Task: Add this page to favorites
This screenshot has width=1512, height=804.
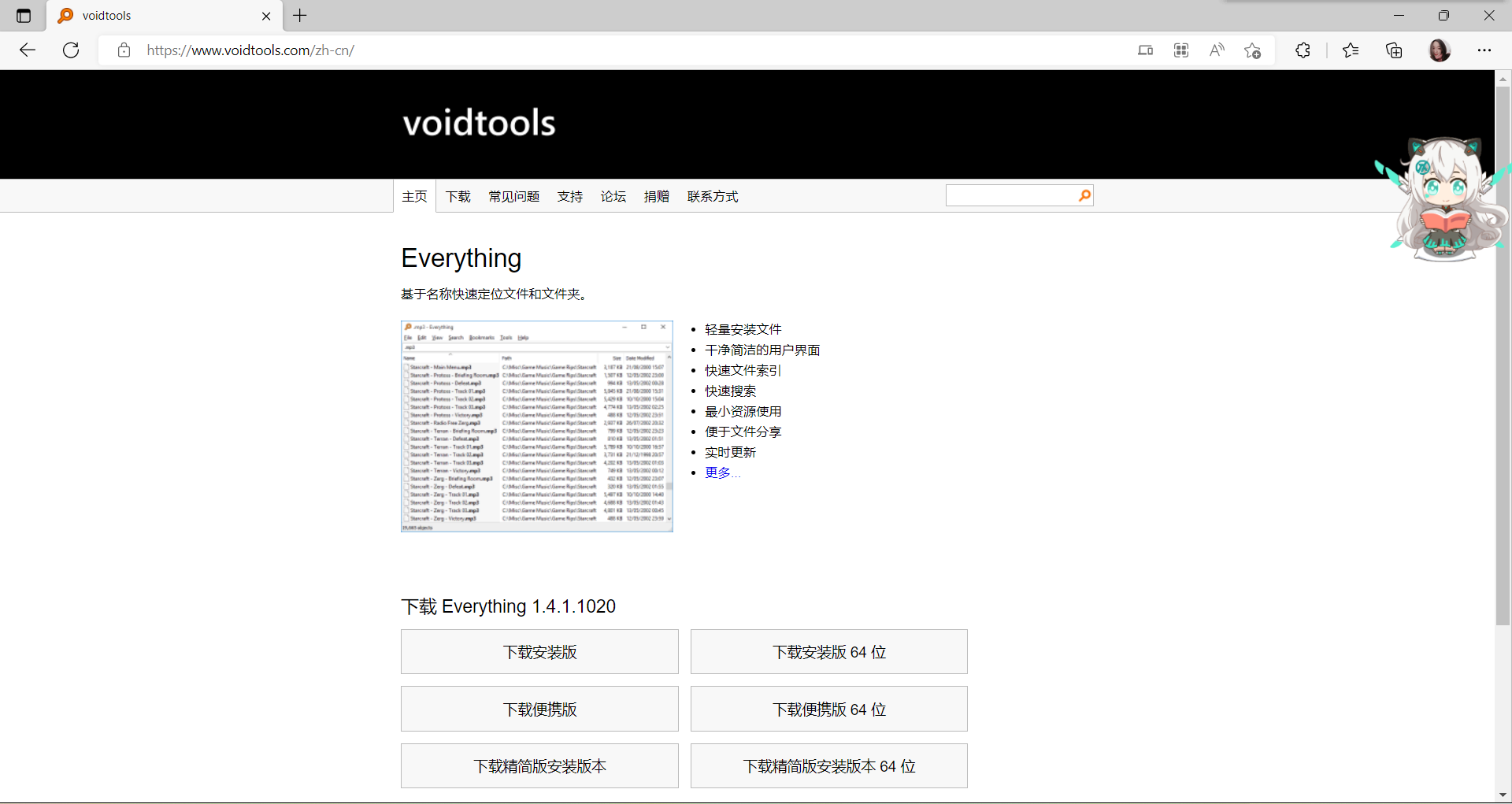Action: 1253,50
